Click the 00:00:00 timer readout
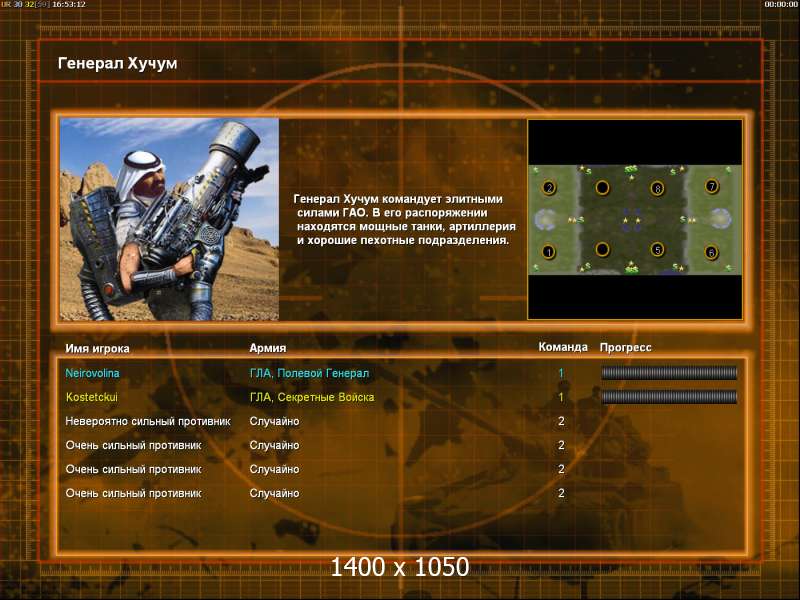The image size is (800, 600). click(x=781, y=4)
